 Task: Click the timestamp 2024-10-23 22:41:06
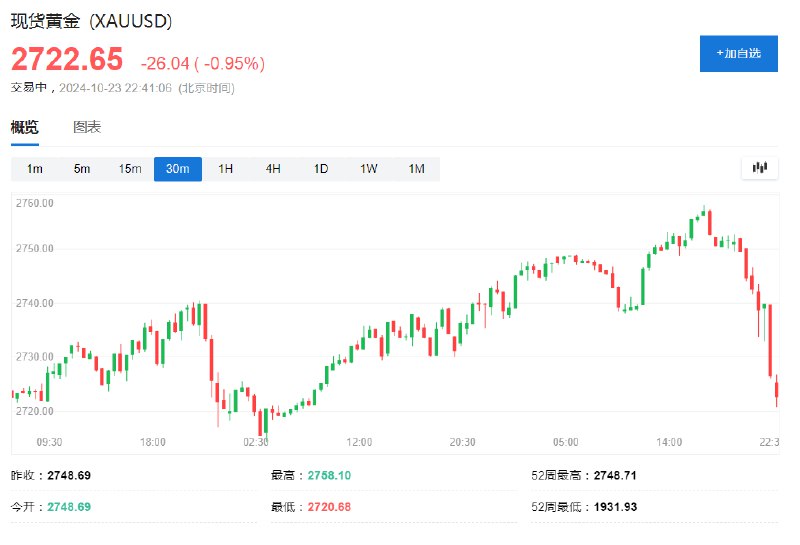[115, 88]
